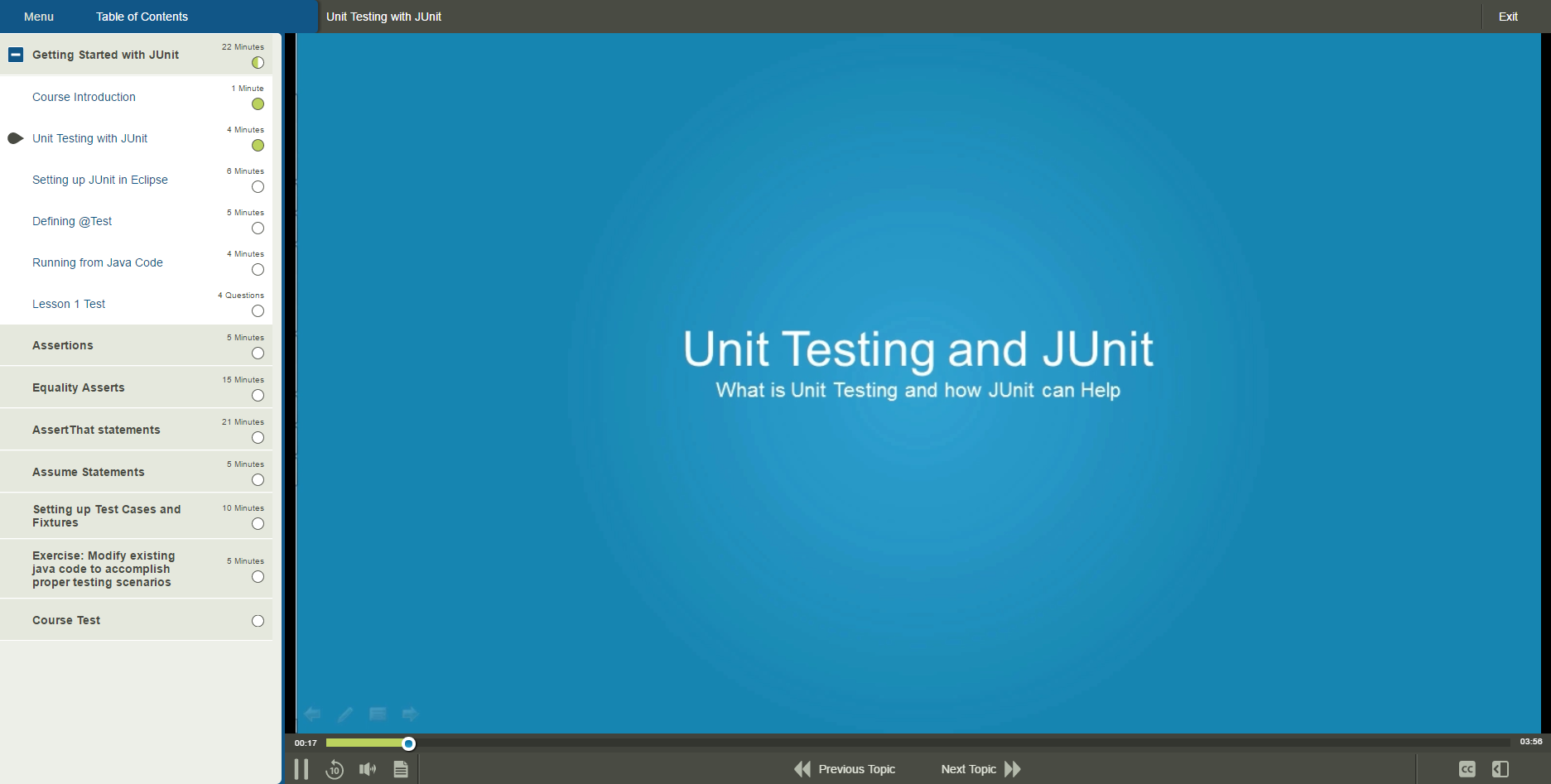Open the volume control
The image size is (1551, 784).
368,768
